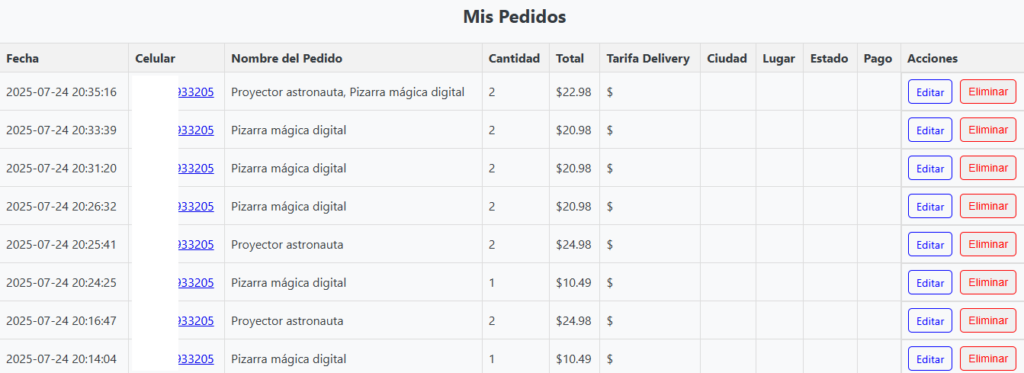This screenshot has height=373, width=1024.
Task: Click the Total column header
Action: point(570,58)
